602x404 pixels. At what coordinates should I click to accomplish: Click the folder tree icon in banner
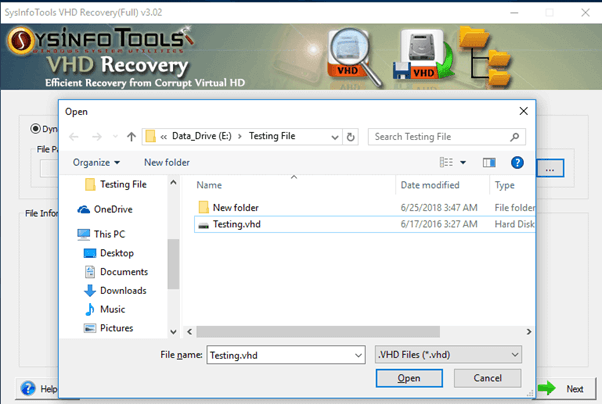click(x=486, y=56)
